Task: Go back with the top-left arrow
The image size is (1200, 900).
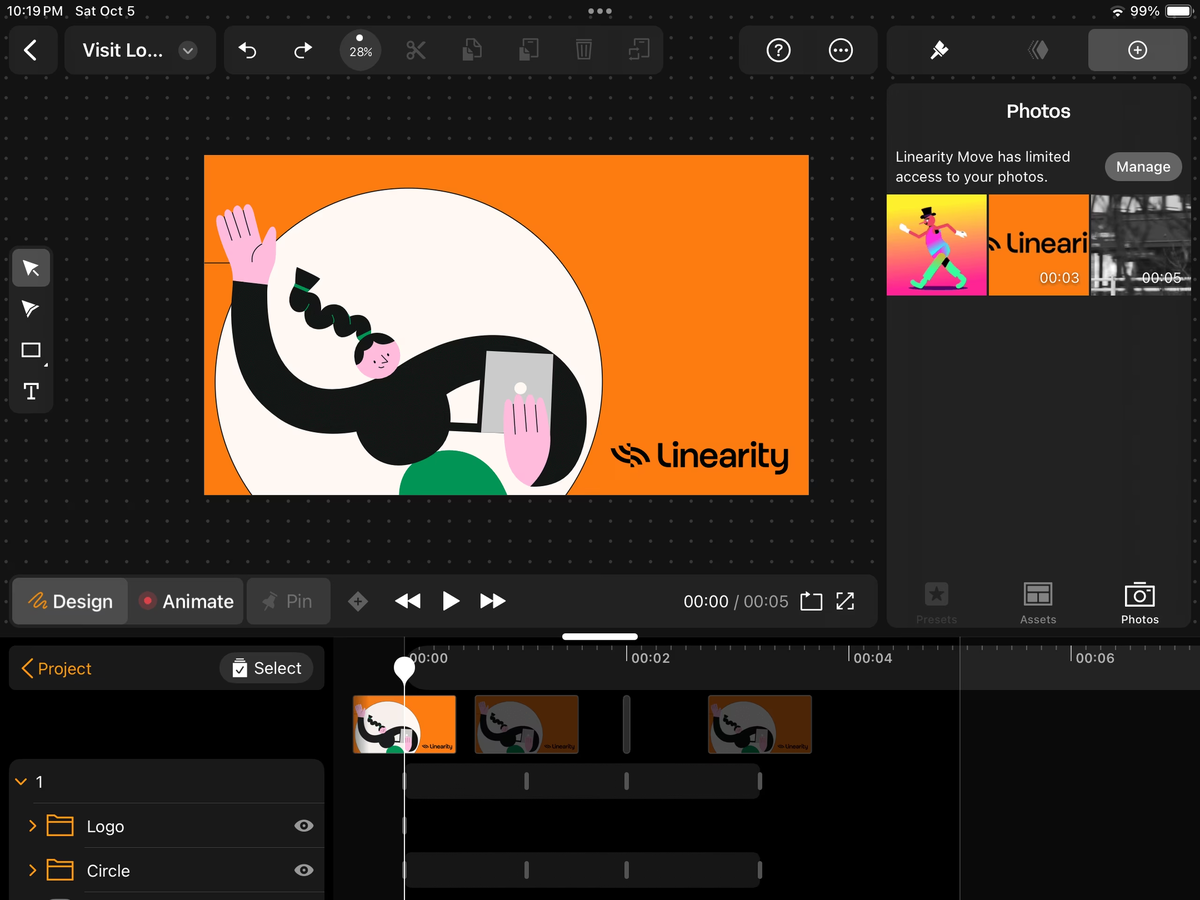Action: click(x=31, y=50)
